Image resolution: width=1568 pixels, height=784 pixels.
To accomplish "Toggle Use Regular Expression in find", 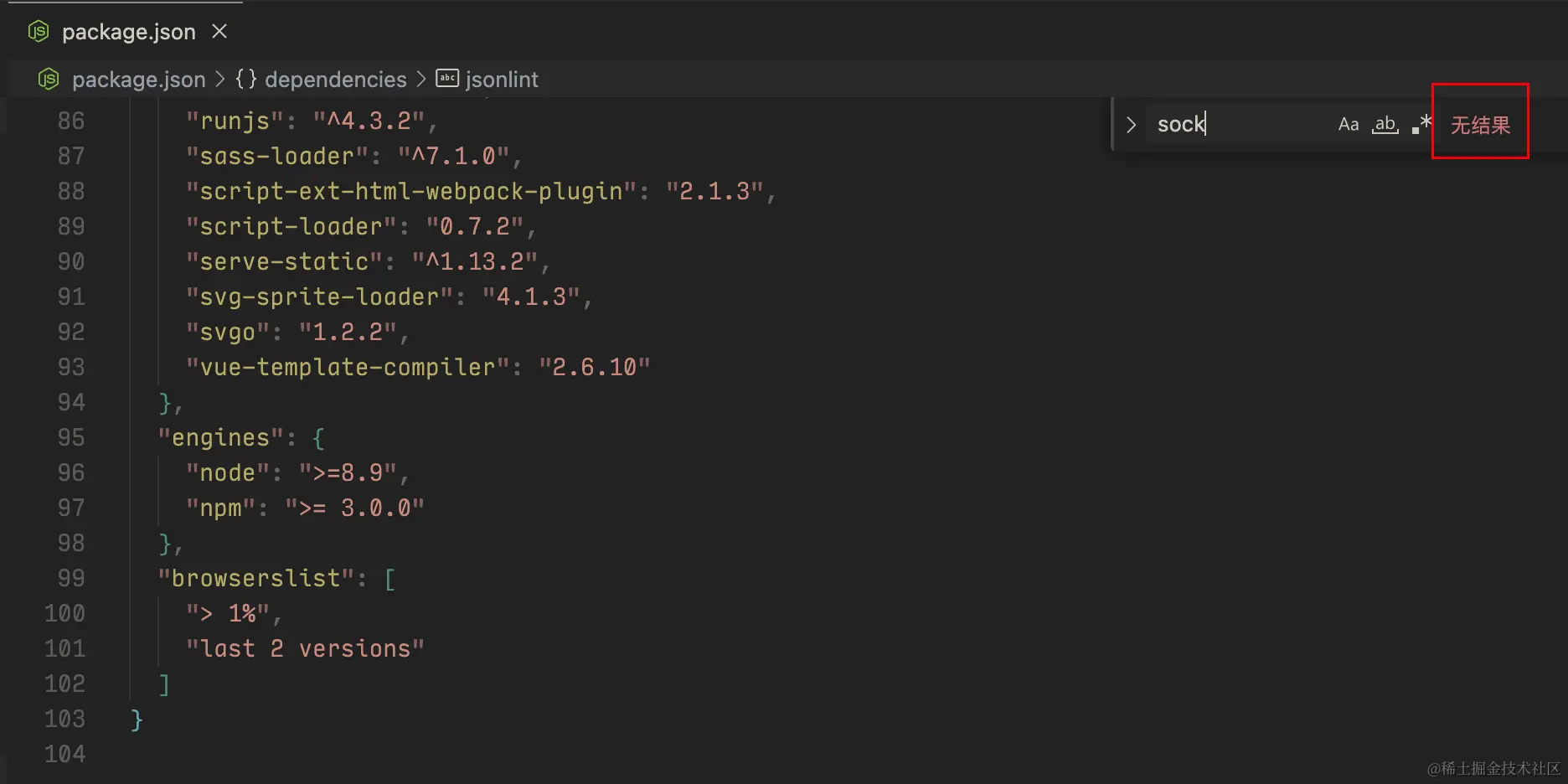I will [1421, 125].
